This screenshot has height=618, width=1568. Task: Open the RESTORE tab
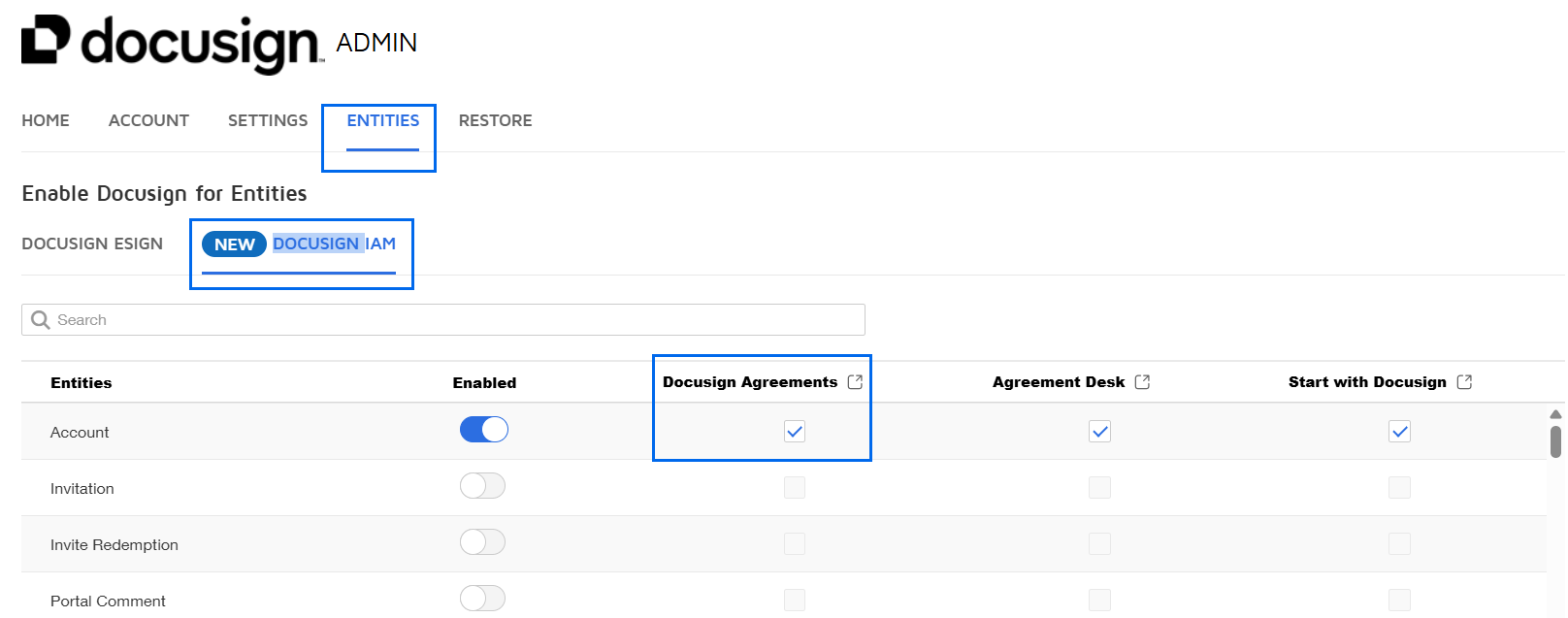pyautogui.click(x=495, y=120)
